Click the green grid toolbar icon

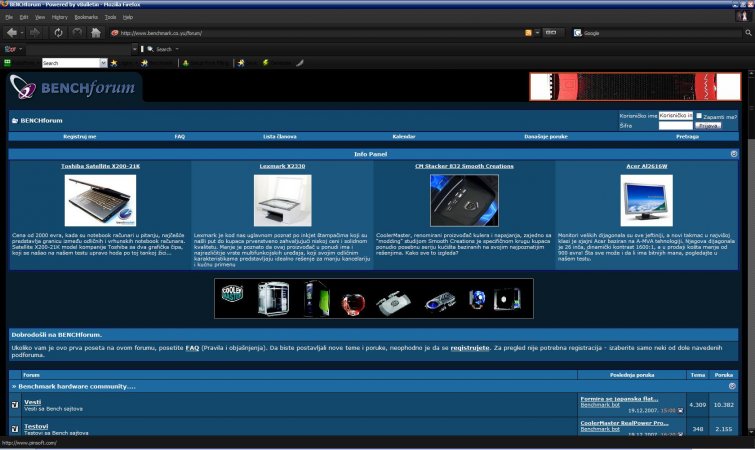(x=7, y=63)
